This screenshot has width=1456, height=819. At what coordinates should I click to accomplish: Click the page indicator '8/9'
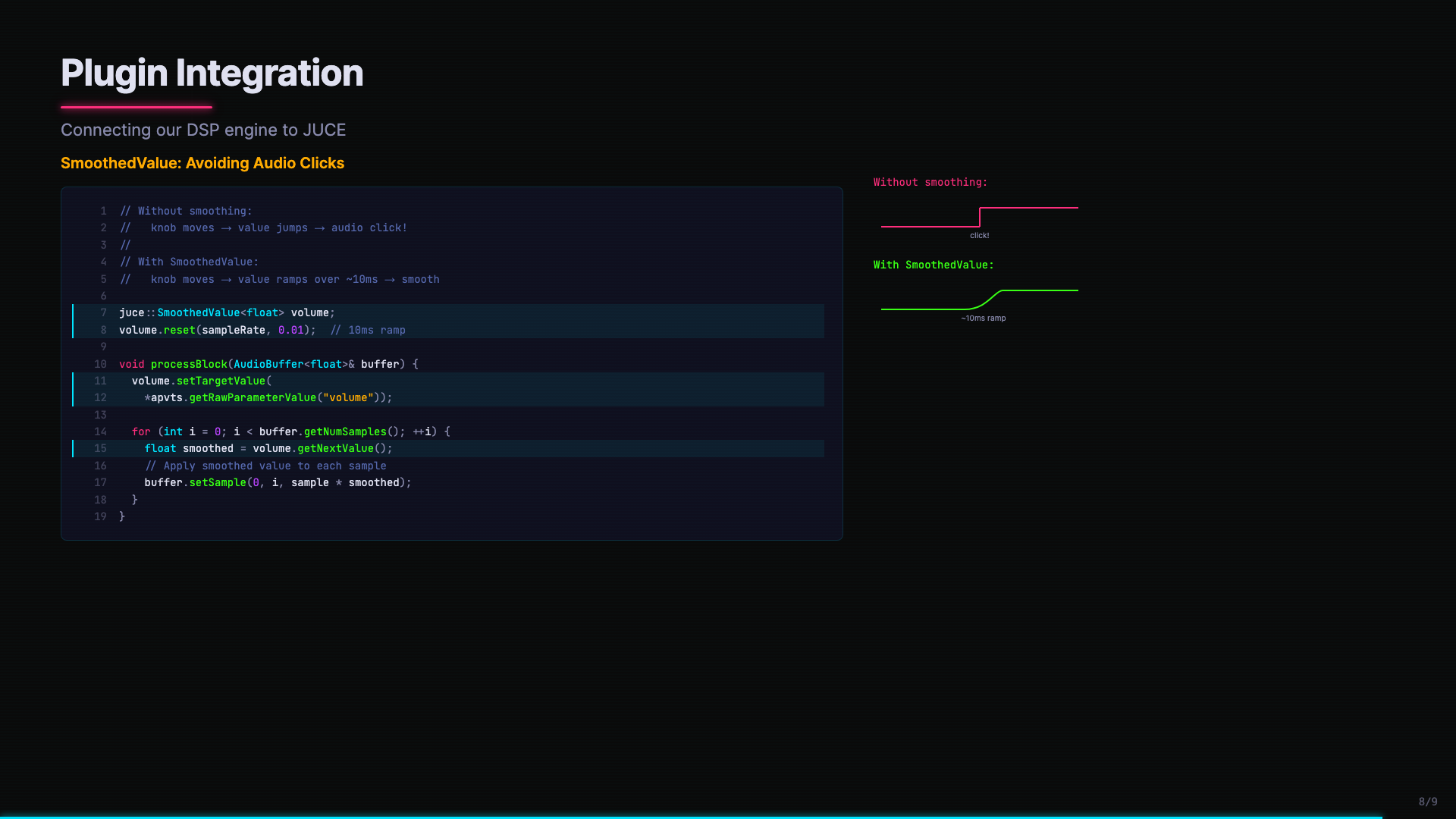point(1427,801)
